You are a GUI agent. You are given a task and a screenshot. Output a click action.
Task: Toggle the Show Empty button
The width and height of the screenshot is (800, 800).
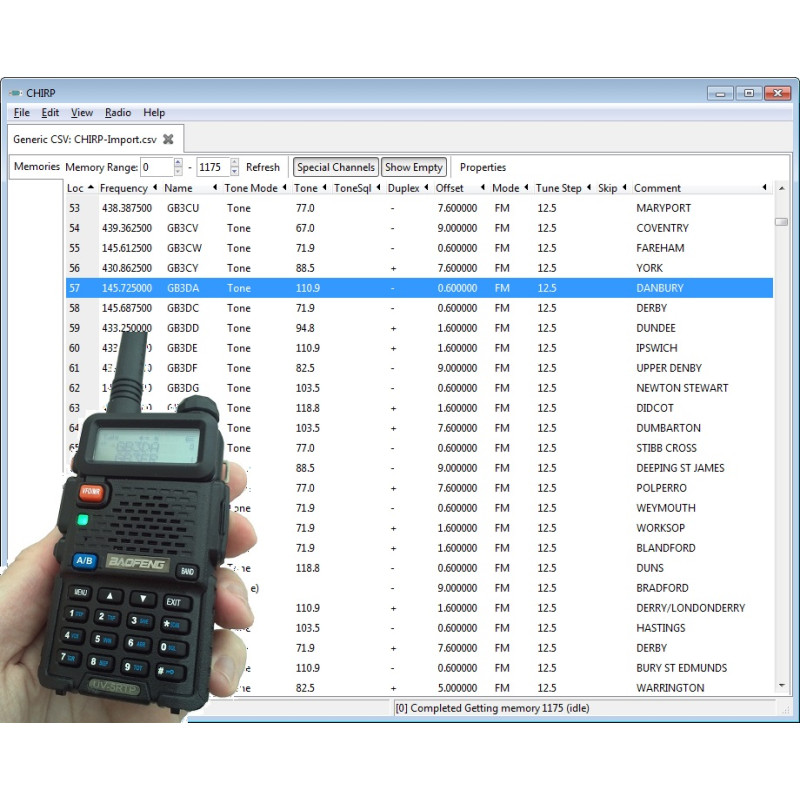413,167
